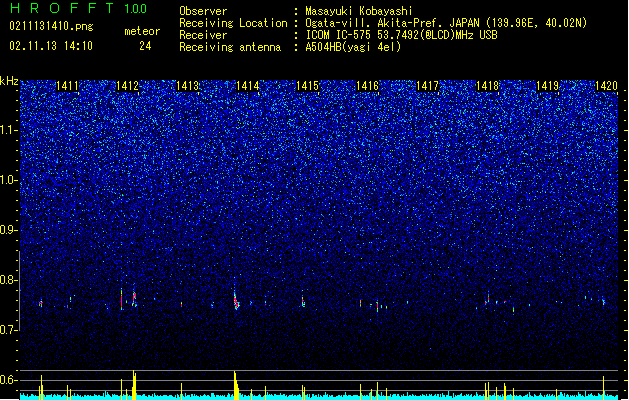Image resolution: width=629 pixels, height=400 pixels.
Task: Click the 0.9 kHz axis label
Action: [9, 230]
